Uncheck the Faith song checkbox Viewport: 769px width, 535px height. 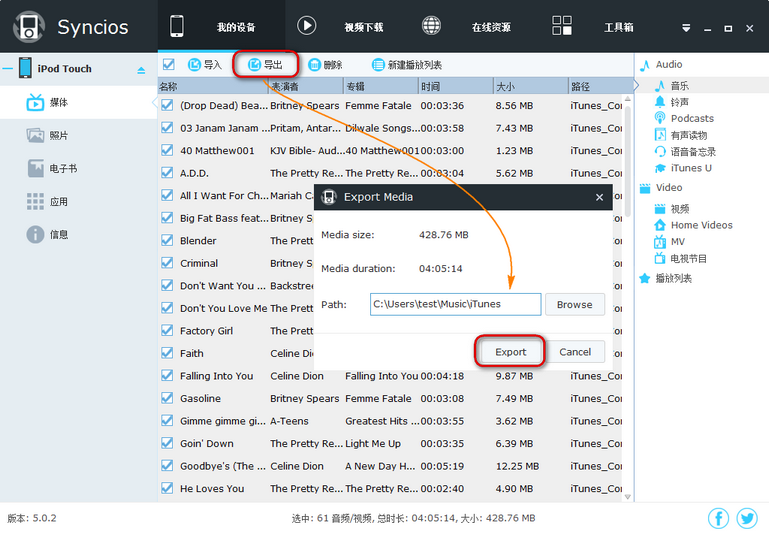click(x=167, y=353)
